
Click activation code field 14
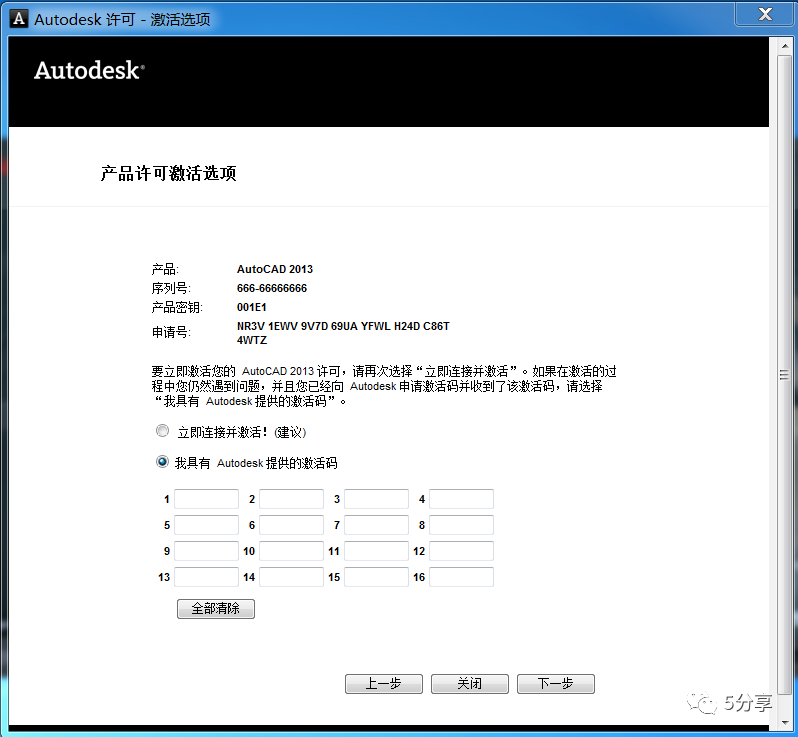[292, 577]
